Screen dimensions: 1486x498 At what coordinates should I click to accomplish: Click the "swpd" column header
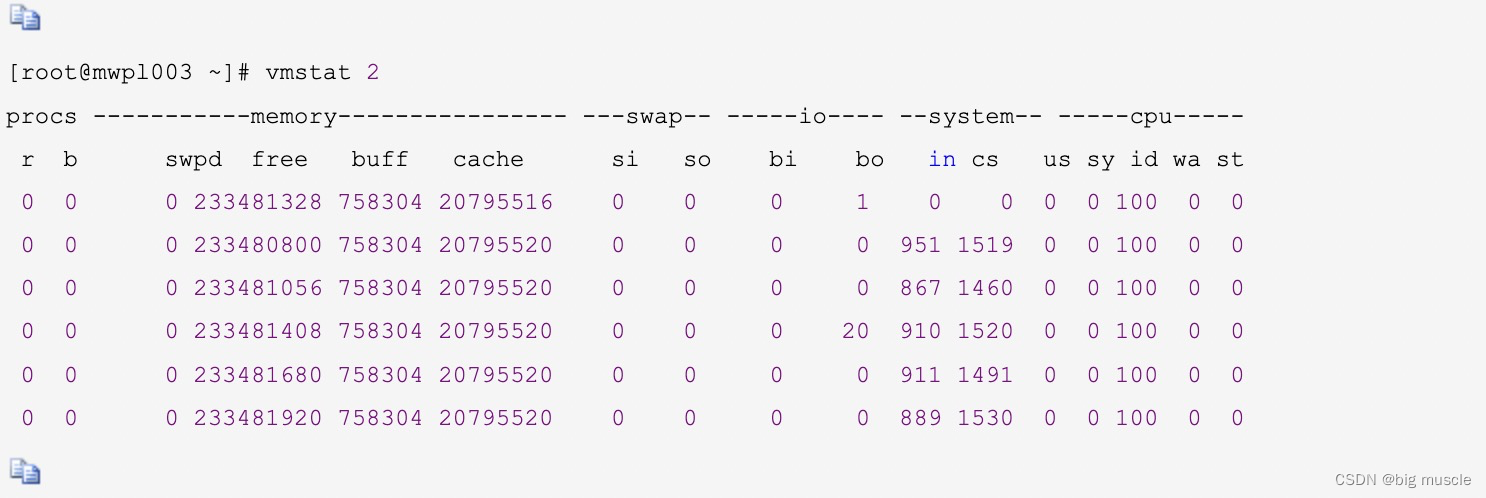[x=194, y=160]
